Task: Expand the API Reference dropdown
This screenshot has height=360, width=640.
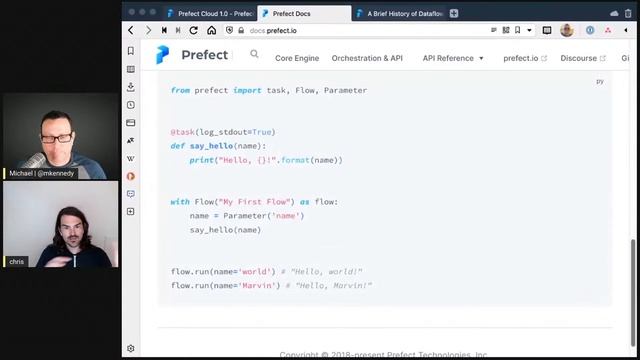Action: pyautogui.click(x=453, y=58)
